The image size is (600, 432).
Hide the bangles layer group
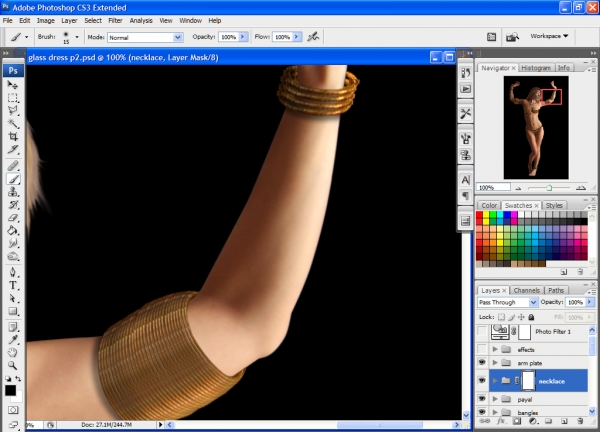pos(482,412)
